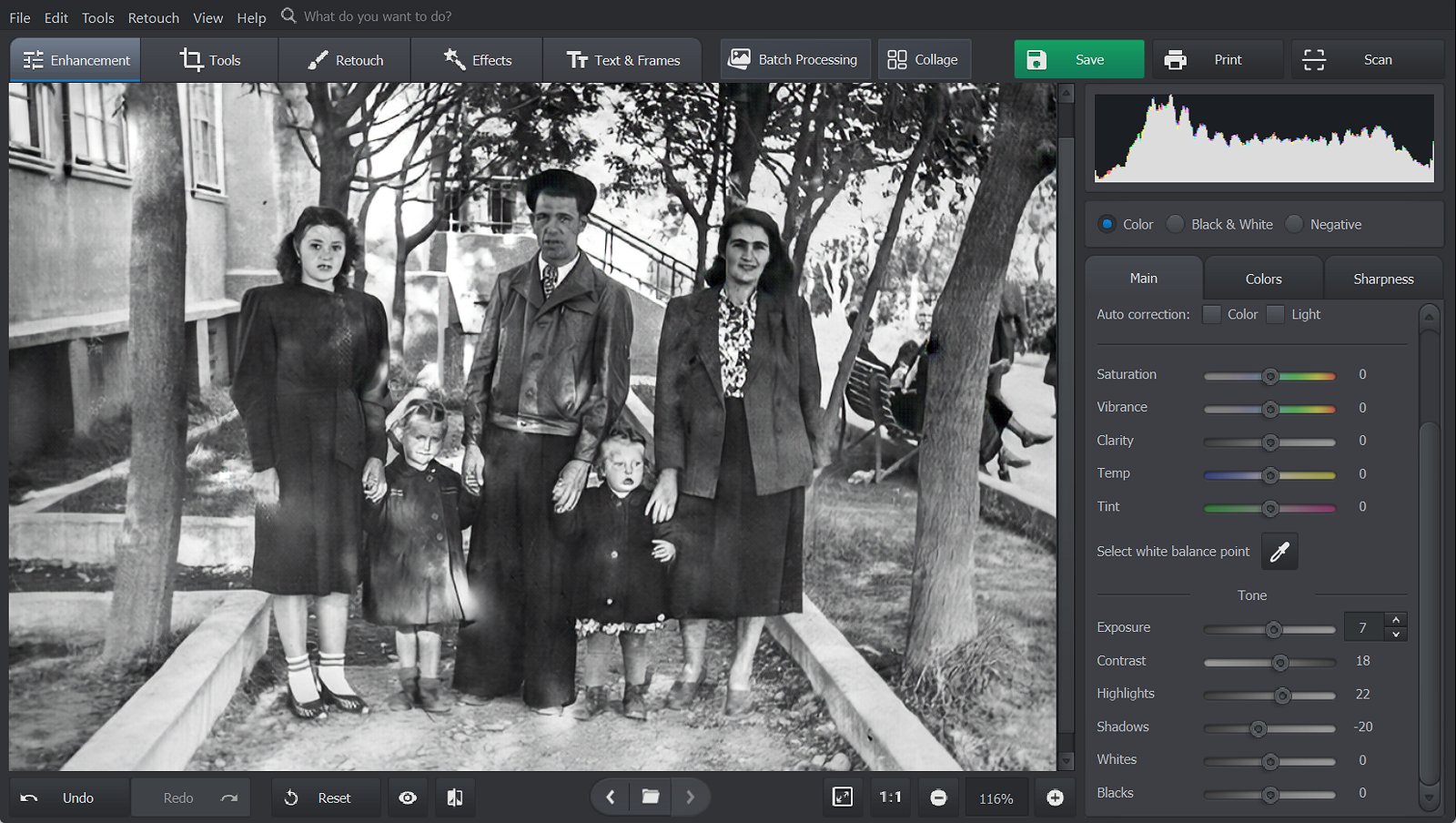The image size is (1456, 823).
Task: Decrease Exposure with the down stepper arrow
Action: tap(1396, 634)
